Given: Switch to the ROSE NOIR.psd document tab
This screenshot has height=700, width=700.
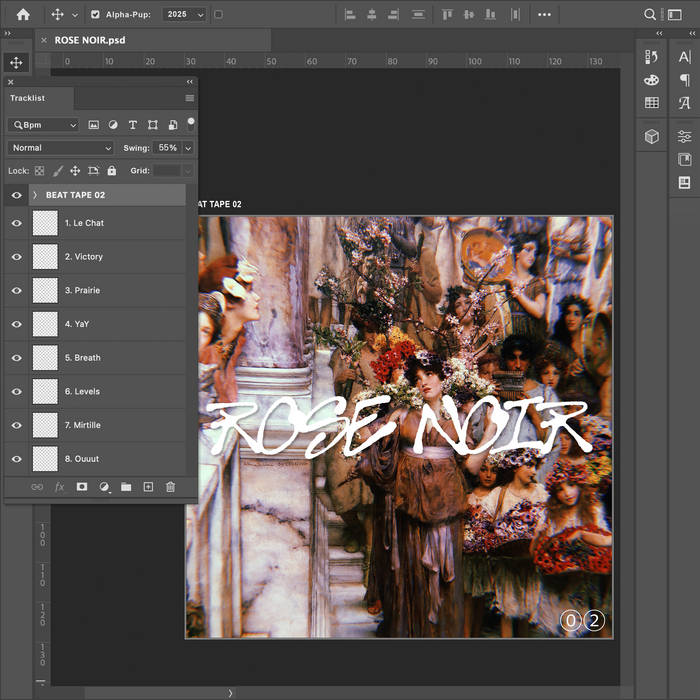Looking at the screenshot, I should pyautogui.click(x=90, y=39).
